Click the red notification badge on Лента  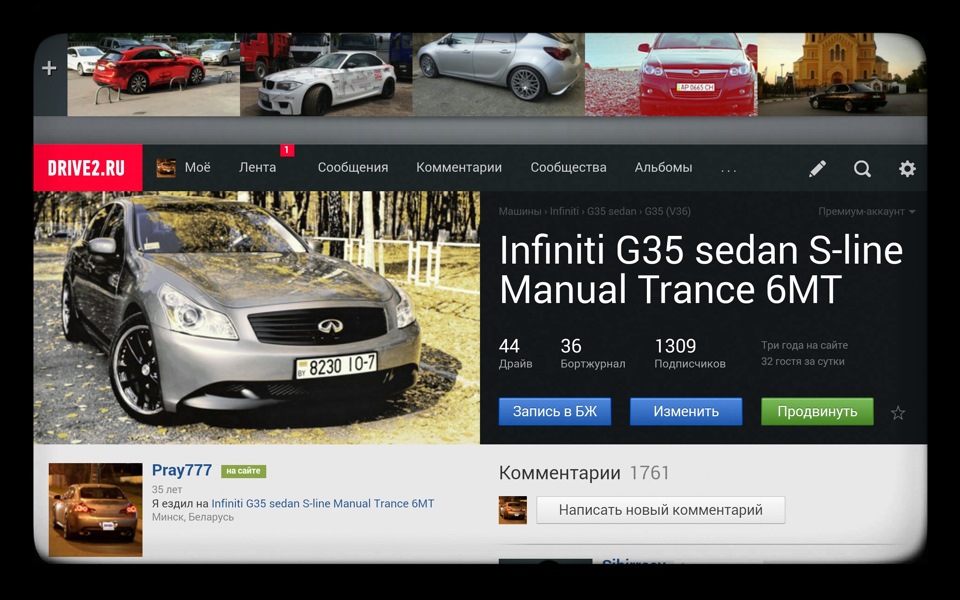(x=286, y=151)
